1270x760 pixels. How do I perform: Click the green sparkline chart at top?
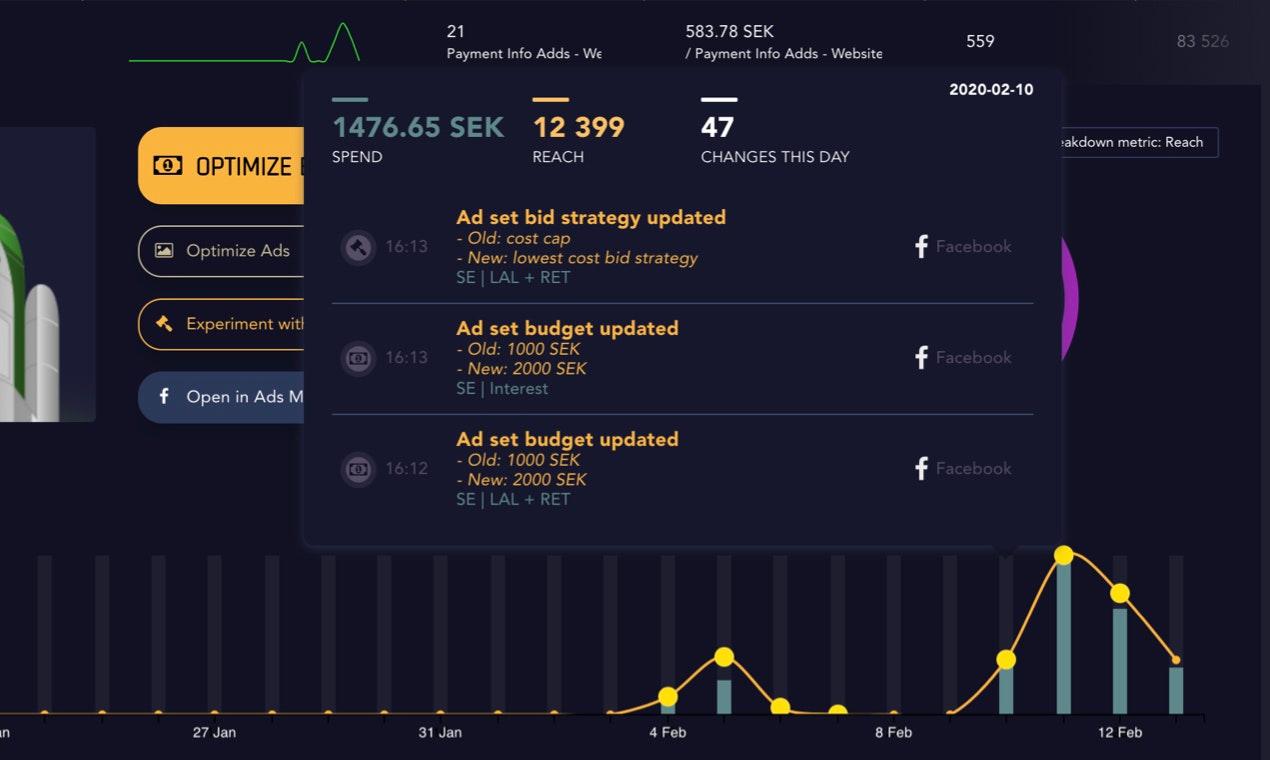pos(244,42)
